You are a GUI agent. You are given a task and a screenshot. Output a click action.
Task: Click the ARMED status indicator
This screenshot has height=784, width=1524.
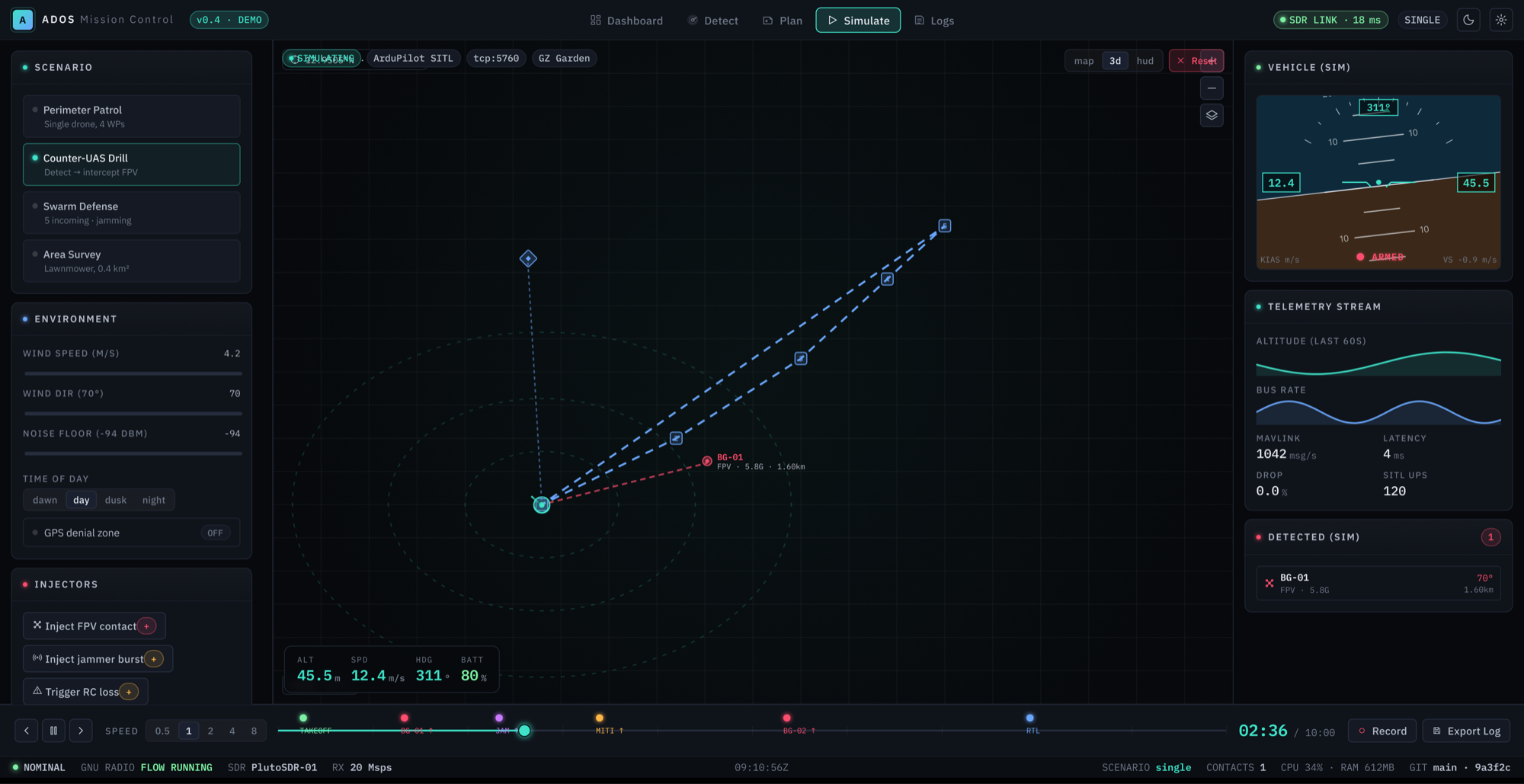(x=1381, y=257)
